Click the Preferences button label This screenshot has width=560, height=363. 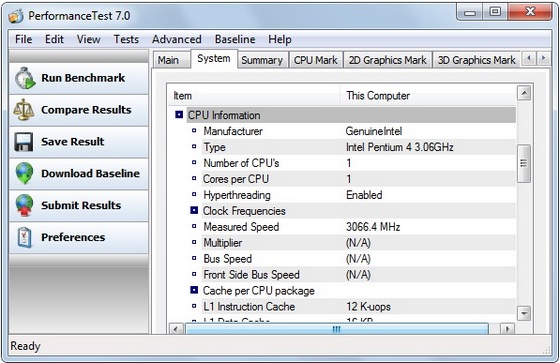pos(73,237)
